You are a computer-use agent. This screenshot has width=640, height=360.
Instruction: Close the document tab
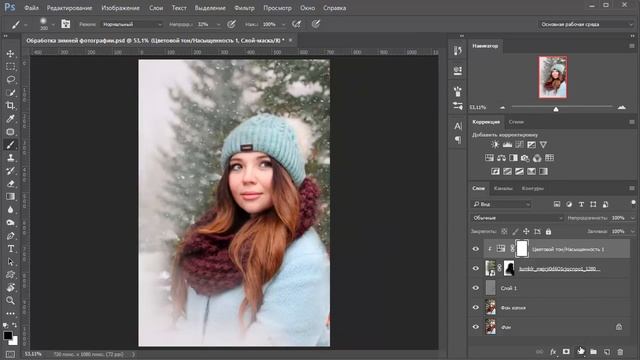291,40
